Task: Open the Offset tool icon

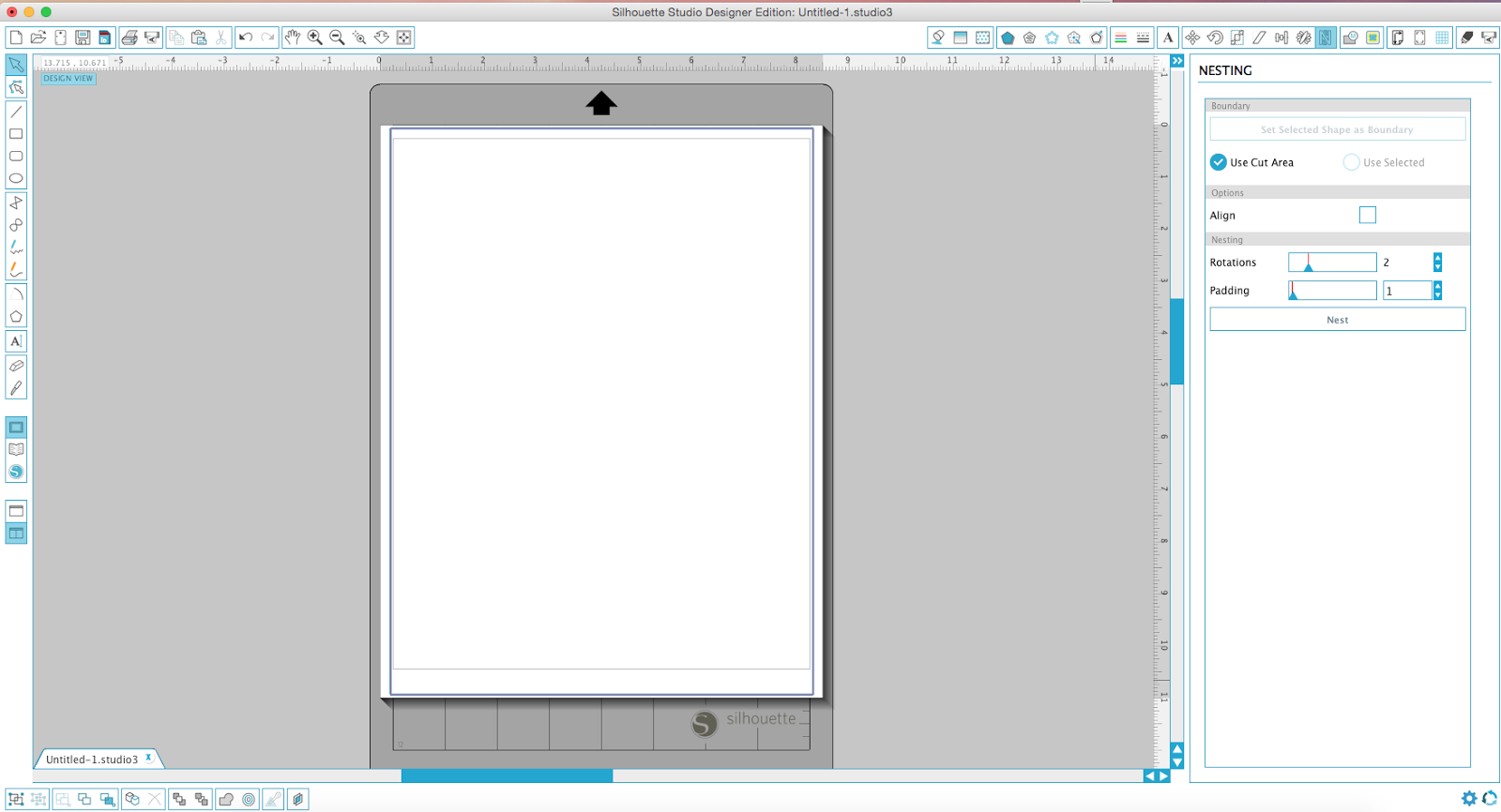Action: [249, 799]
